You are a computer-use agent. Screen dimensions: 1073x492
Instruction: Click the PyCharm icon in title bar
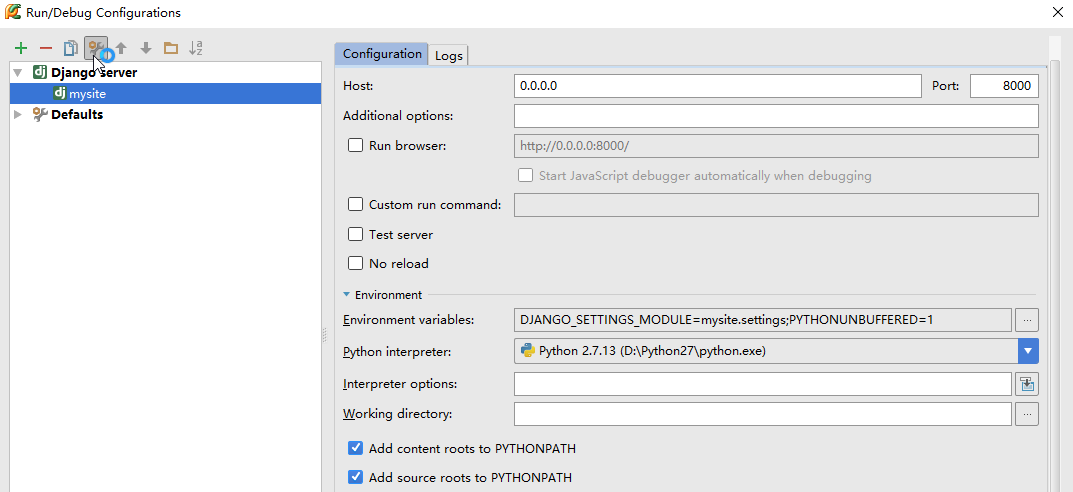(12, 12)
